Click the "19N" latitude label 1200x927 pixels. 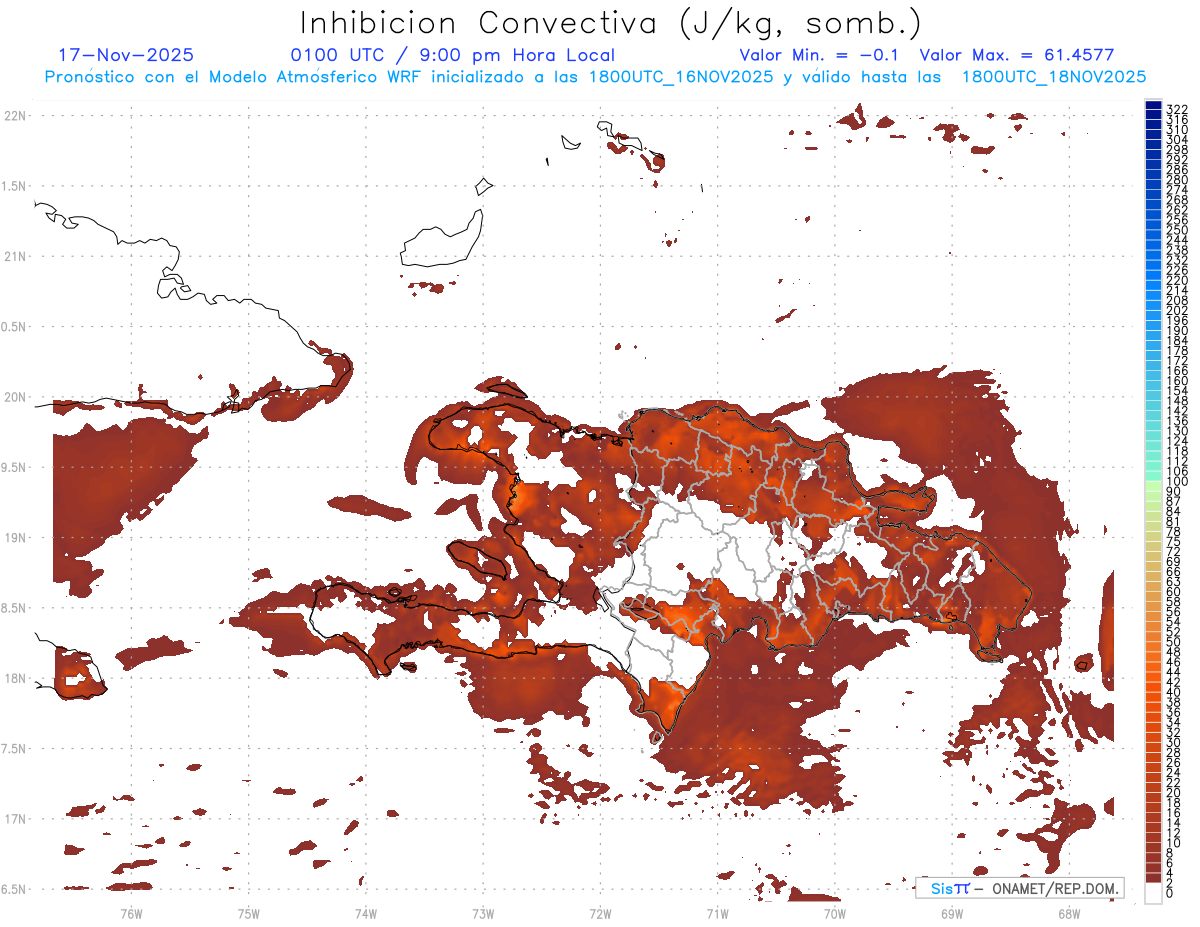pos(15,537)
